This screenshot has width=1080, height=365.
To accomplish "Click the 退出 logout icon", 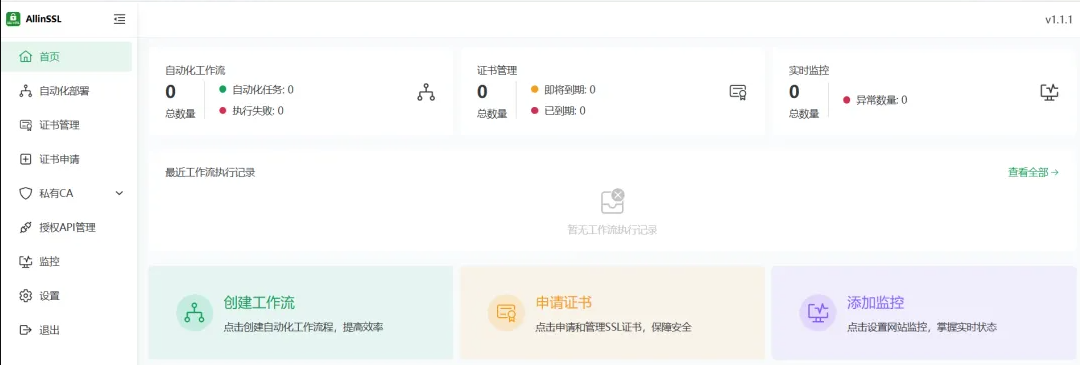I will (x=25, y=330).
